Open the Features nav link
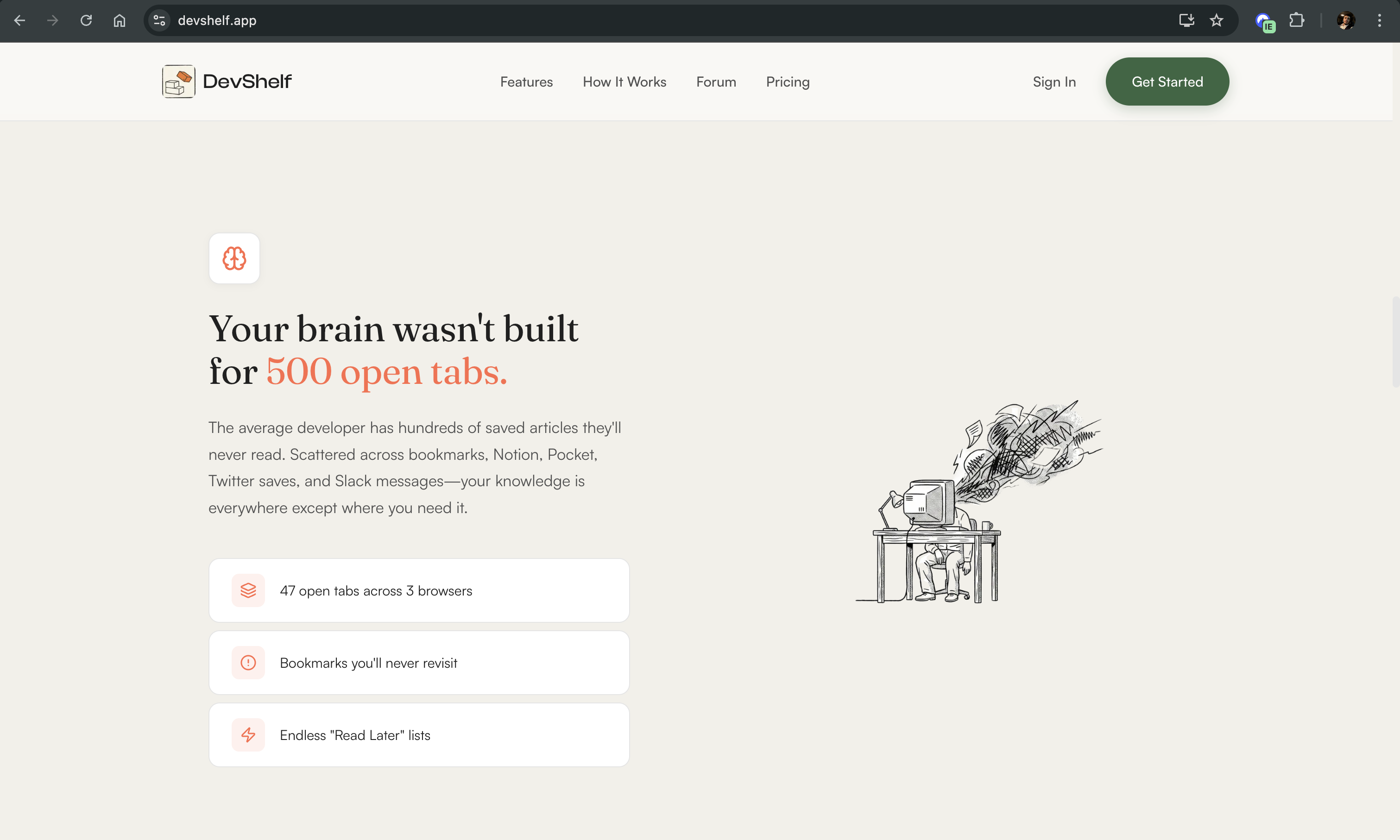The height and width of the screenshot is (840, 1400). tap(526, 81)
